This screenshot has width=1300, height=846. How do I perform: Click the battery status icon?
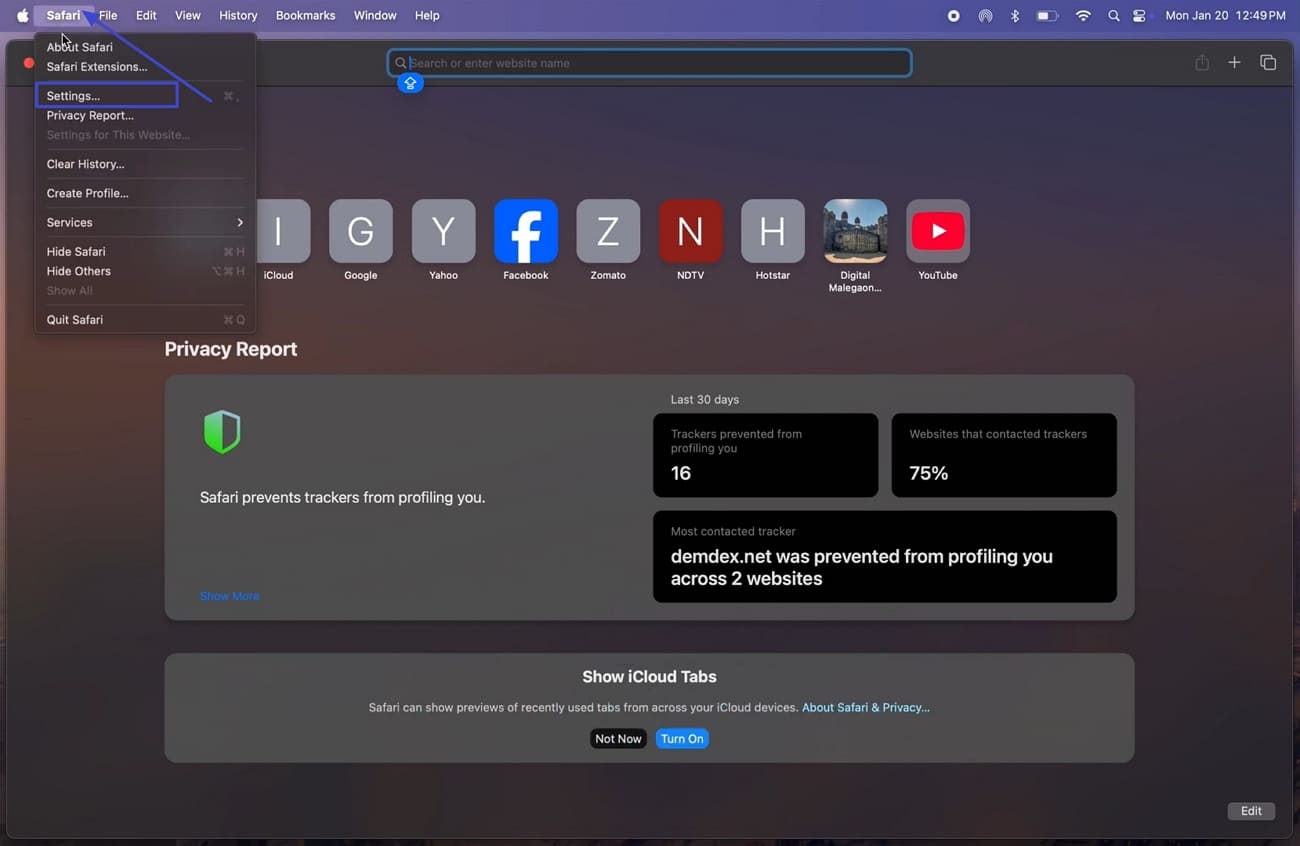tap(1047, 16)
